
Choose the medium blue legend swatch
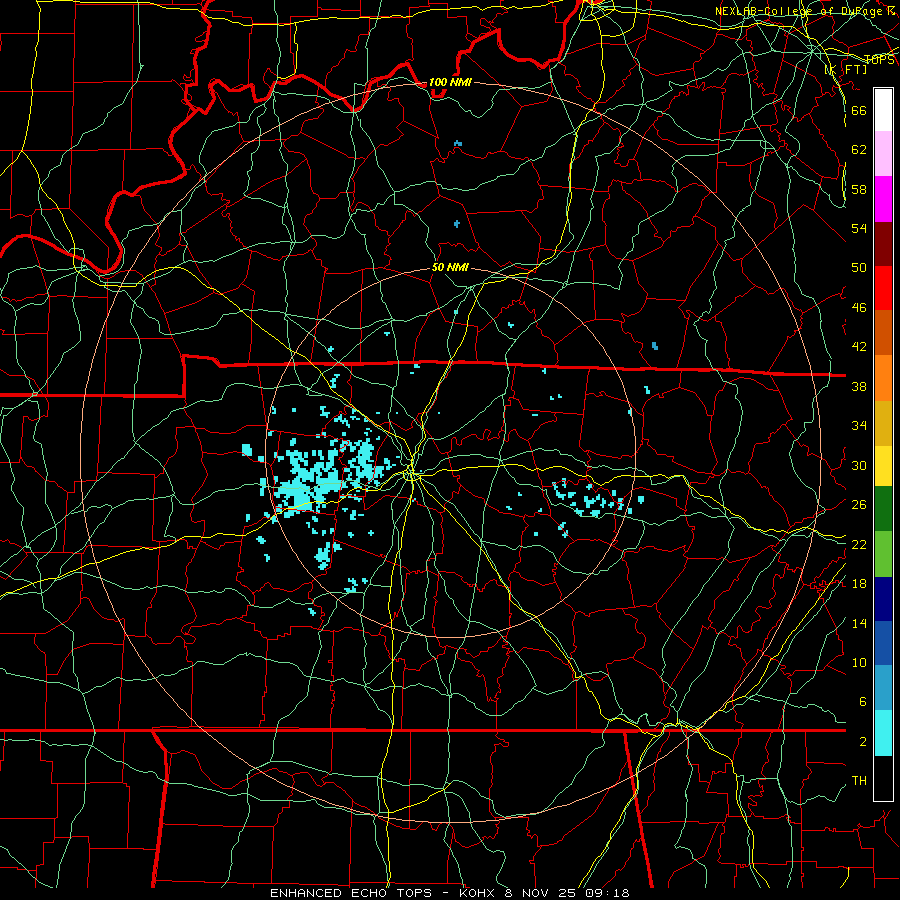(883, 643)
